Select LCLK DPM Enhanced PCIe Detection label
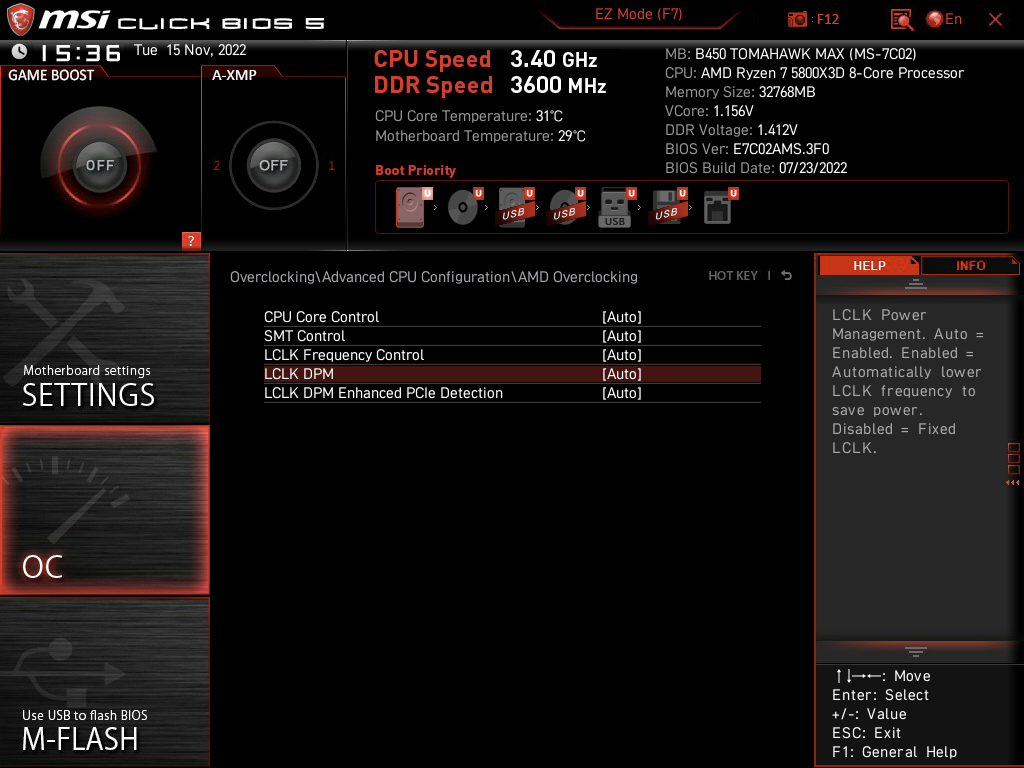 [383, 392]
